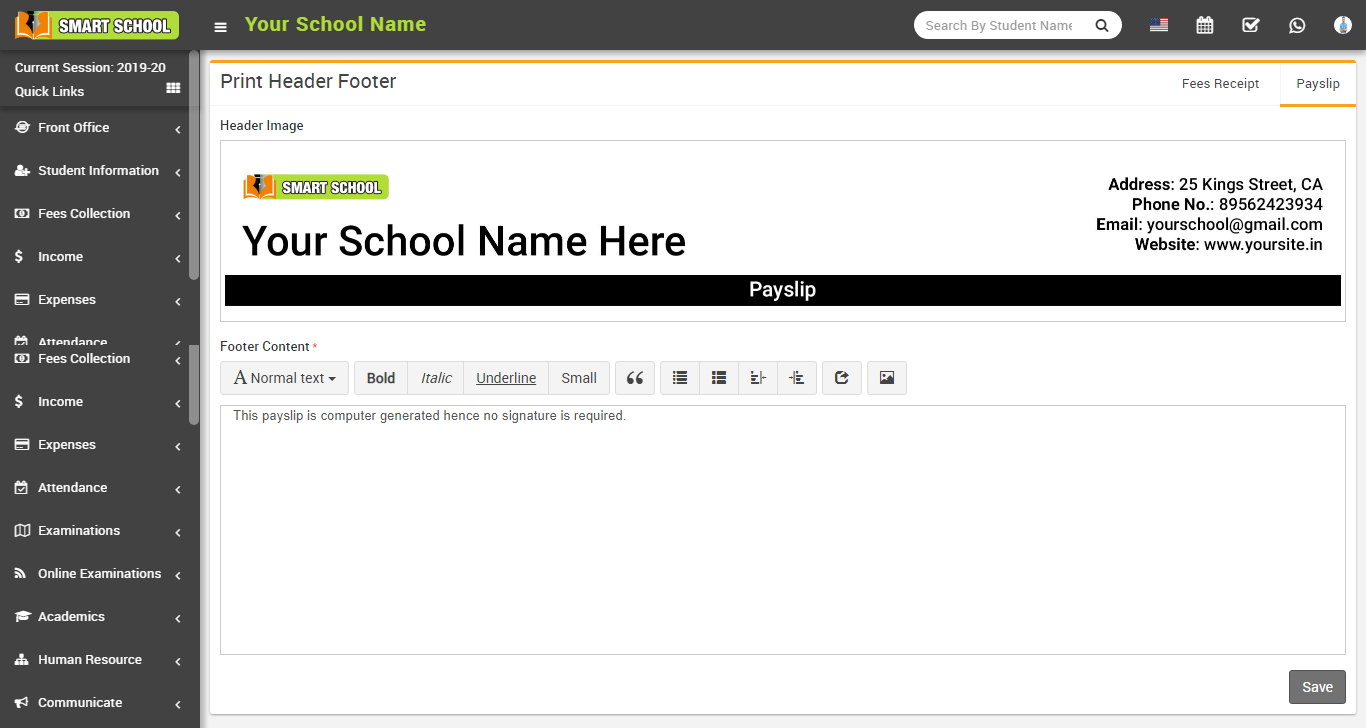Open the WhatsApp chat icon

[x=1296, y=26]
